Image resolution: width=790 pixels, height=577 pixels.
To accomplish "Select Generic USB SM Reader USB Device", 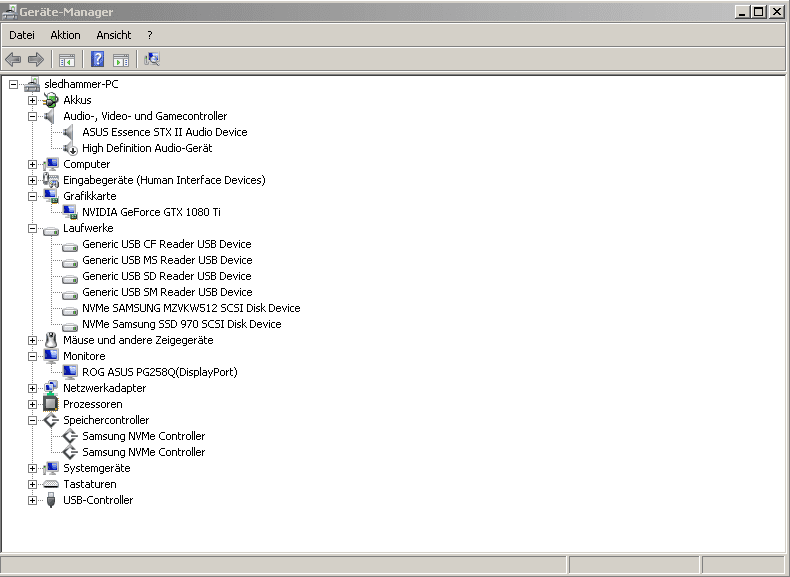I will [167, 292].
